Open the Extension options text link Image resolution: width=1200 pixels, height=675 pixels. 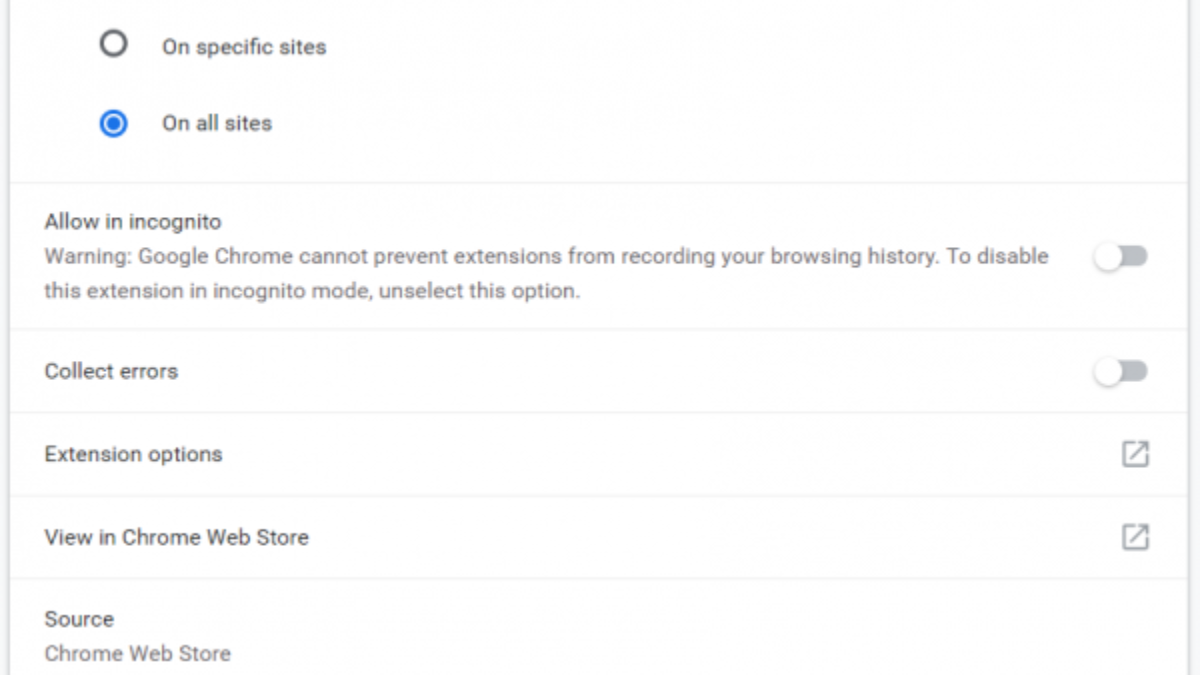tap(133, 454)
